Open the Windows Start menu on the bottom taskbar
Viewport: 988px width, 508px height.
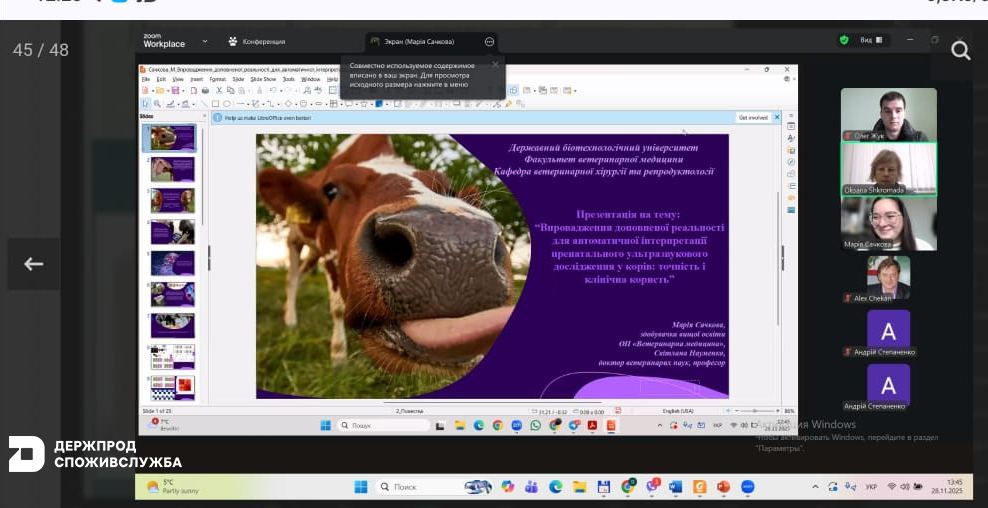pyautogui.click(x=360, y=487)
